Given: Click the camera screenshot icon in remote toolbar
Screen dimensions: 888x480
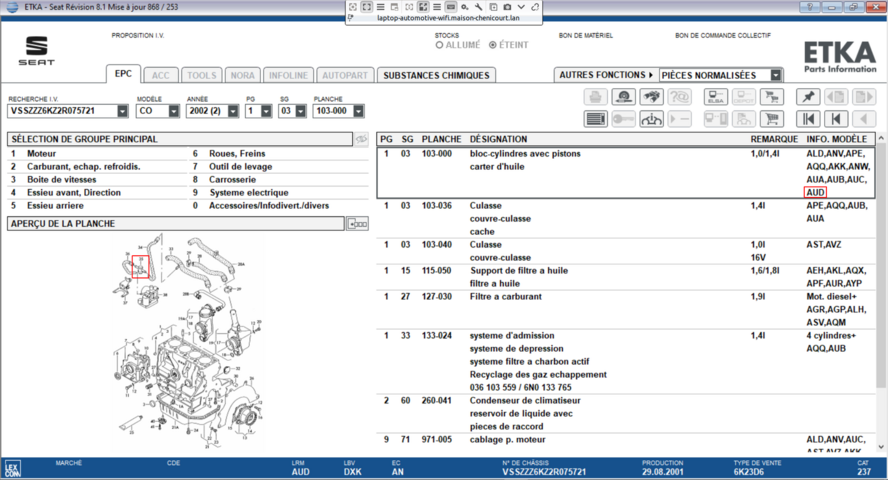Looking at the screenshot, I should pos(507,7).
